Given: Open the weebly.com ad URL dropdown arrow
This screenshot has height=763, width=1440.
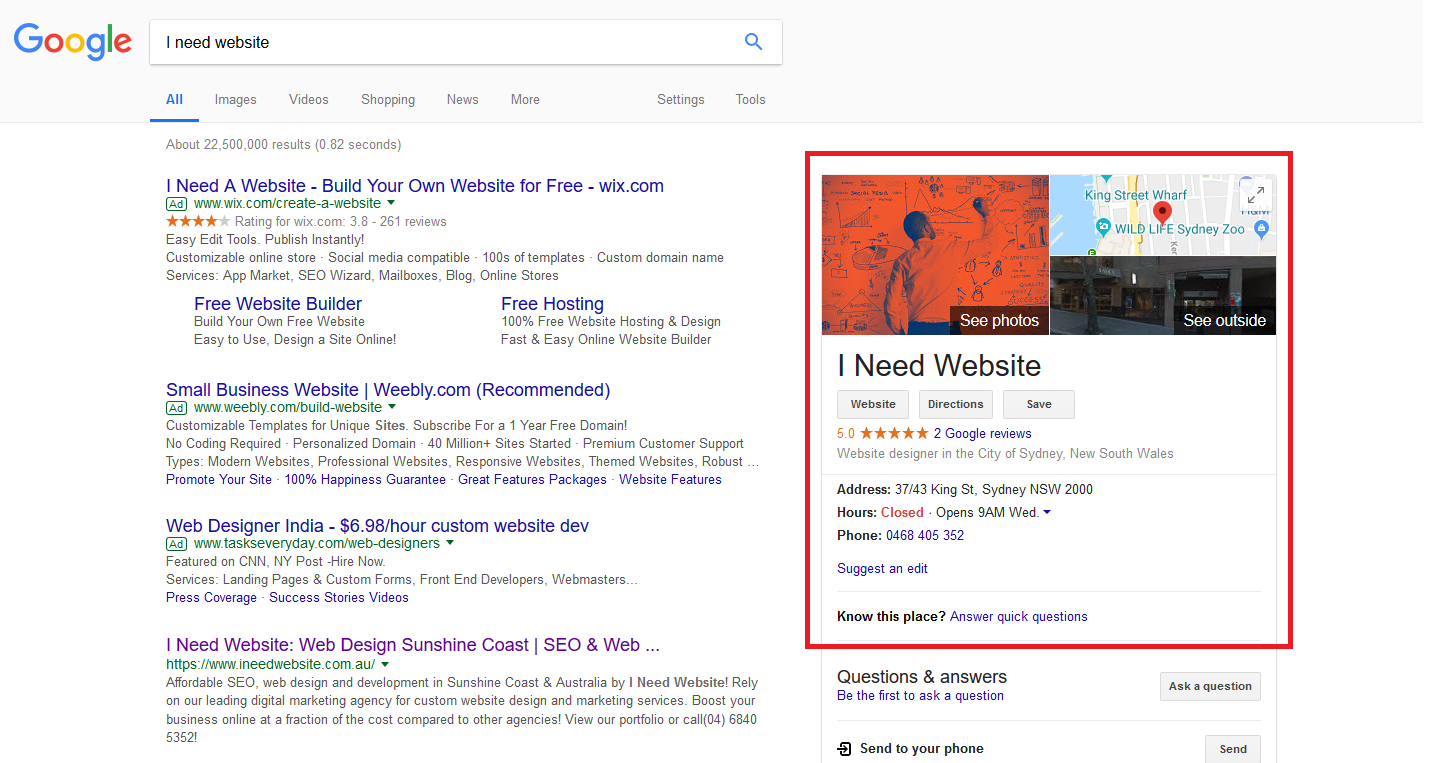Looking at the screenshot, I should coord(392,407).
